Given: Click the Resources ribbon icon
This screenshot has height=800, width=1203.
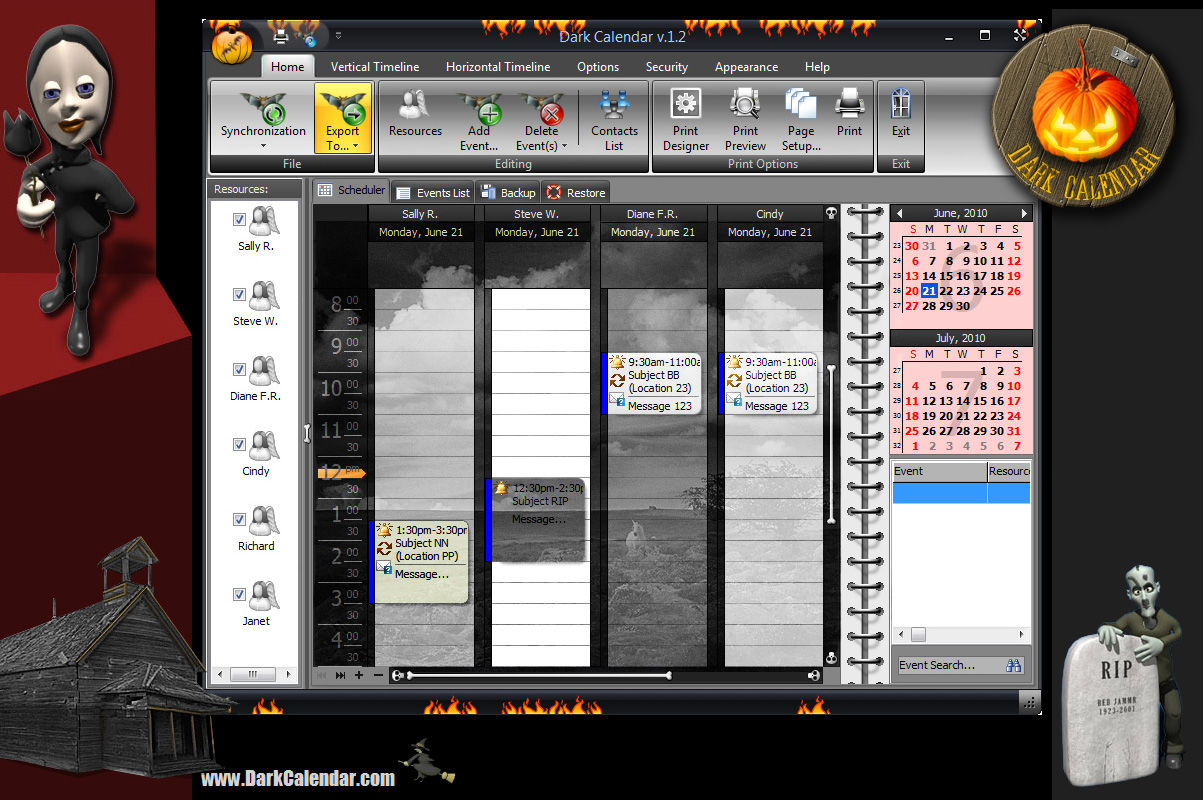Looking at the screenshot, I should click(415, 106).
